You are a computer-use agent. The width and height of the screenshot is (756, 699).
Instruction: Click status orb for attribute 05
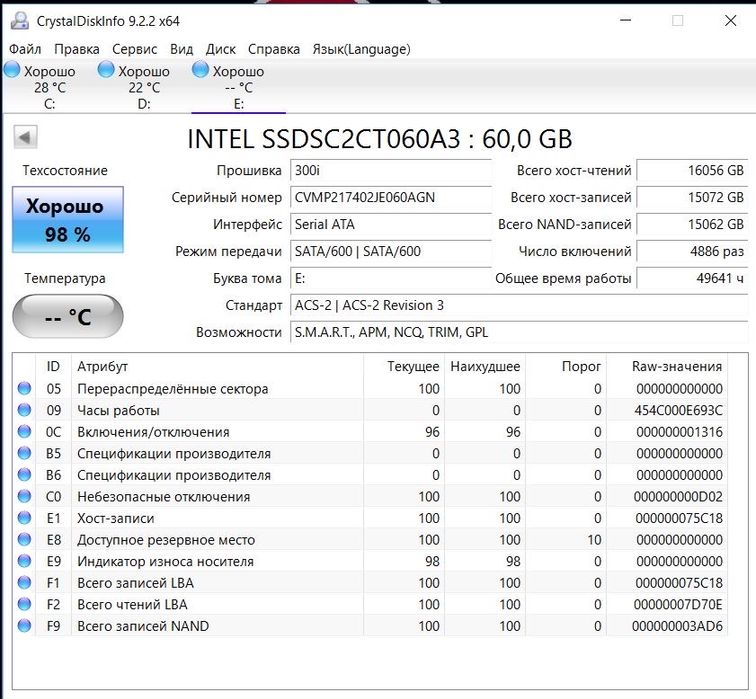coord(24,388)
